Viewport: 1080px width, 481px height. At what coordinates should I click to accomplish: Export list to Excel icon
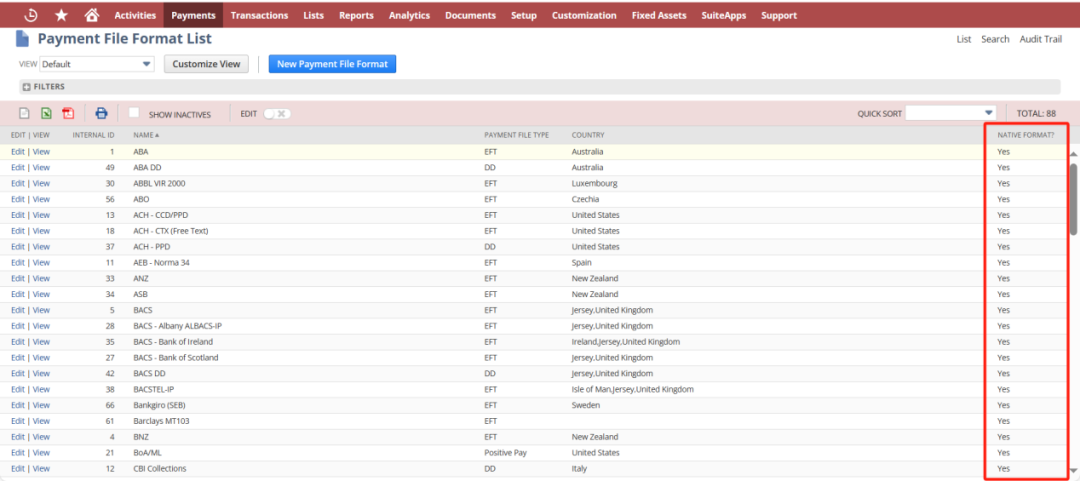click(x=46, y=114)
